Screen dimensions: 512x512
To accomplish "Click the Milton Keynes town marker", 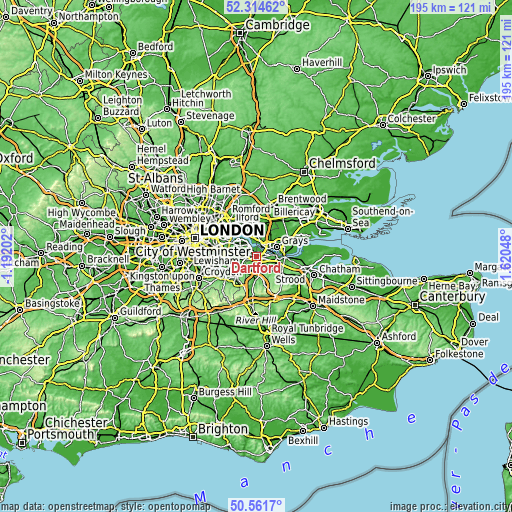I will 80,81.
